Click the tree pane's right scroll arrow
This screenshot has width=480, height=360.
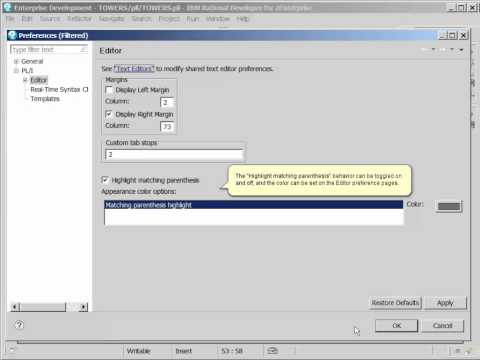click(x=83, y=307)
